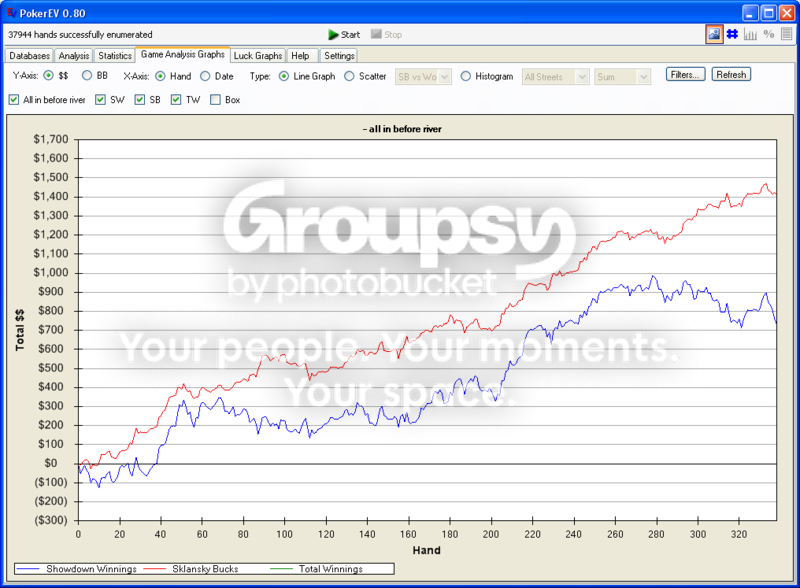Maximize the PokerEV window

click(x=769, y=13)
